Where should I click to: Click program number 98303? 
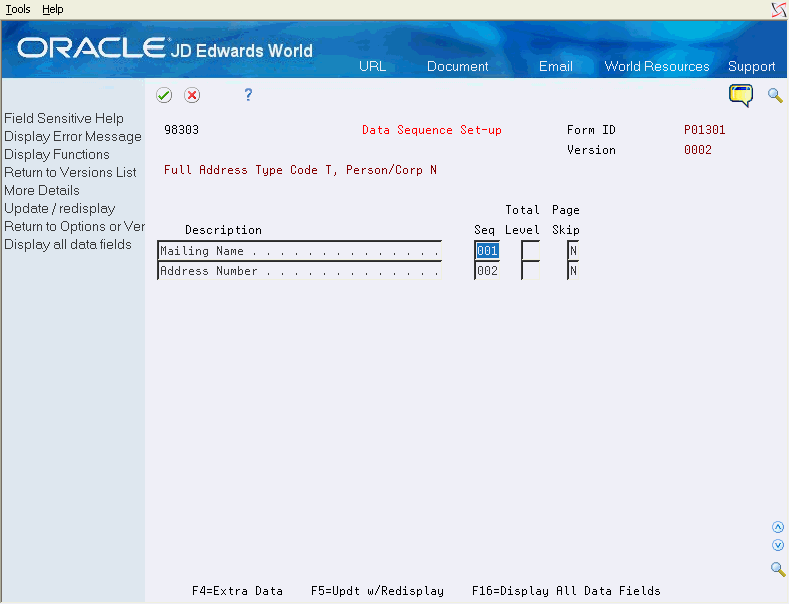(x=182, y=130)
